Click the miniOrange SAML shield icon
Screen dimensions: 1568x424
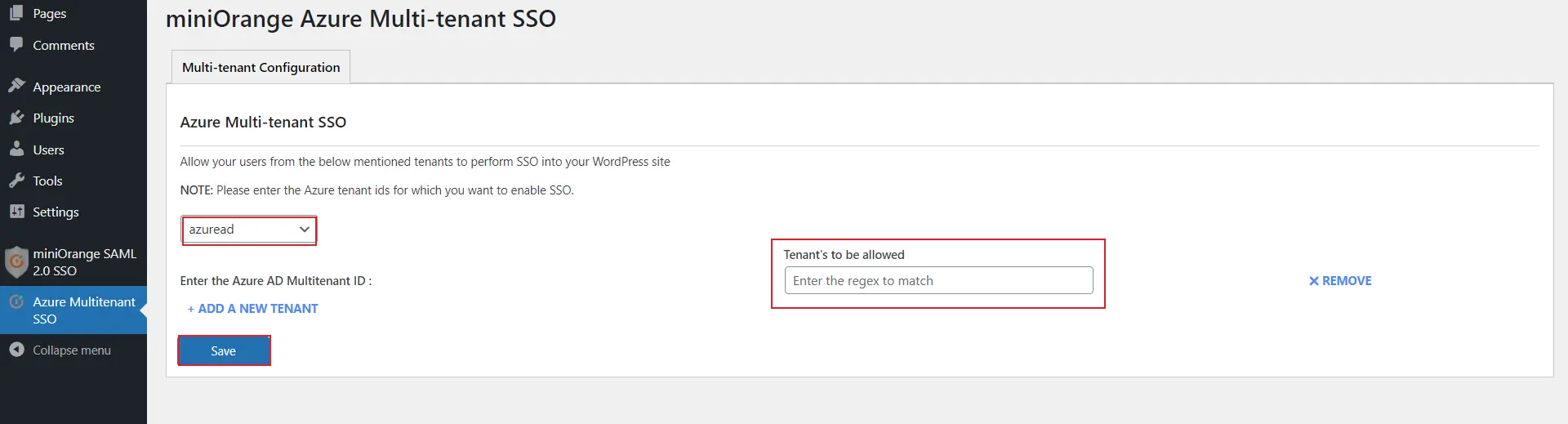point(16,262)
